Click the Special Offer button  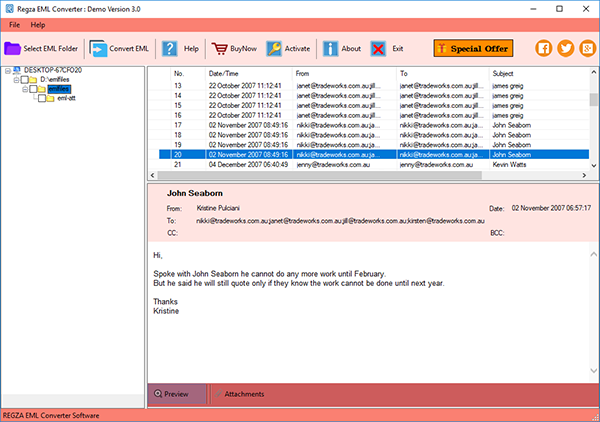click(473, 48)
